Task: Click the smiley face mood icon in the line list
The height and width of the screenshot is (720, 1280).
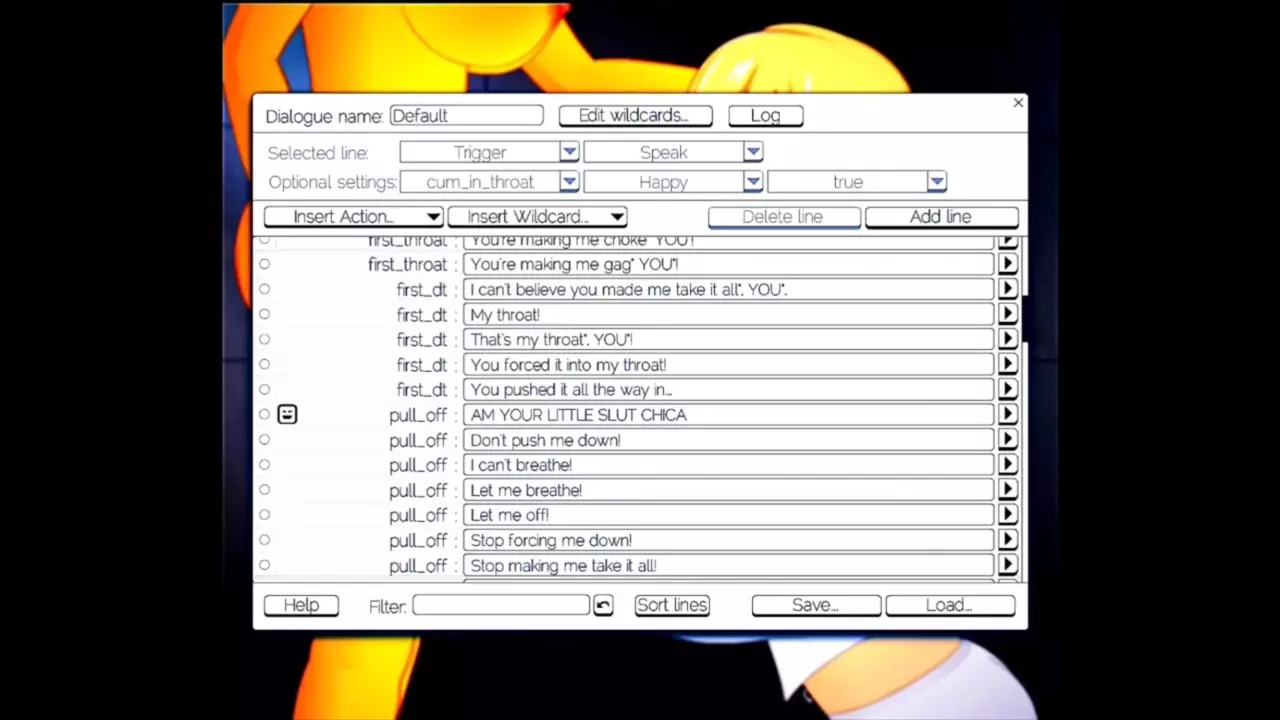Action: coord(287,414)
